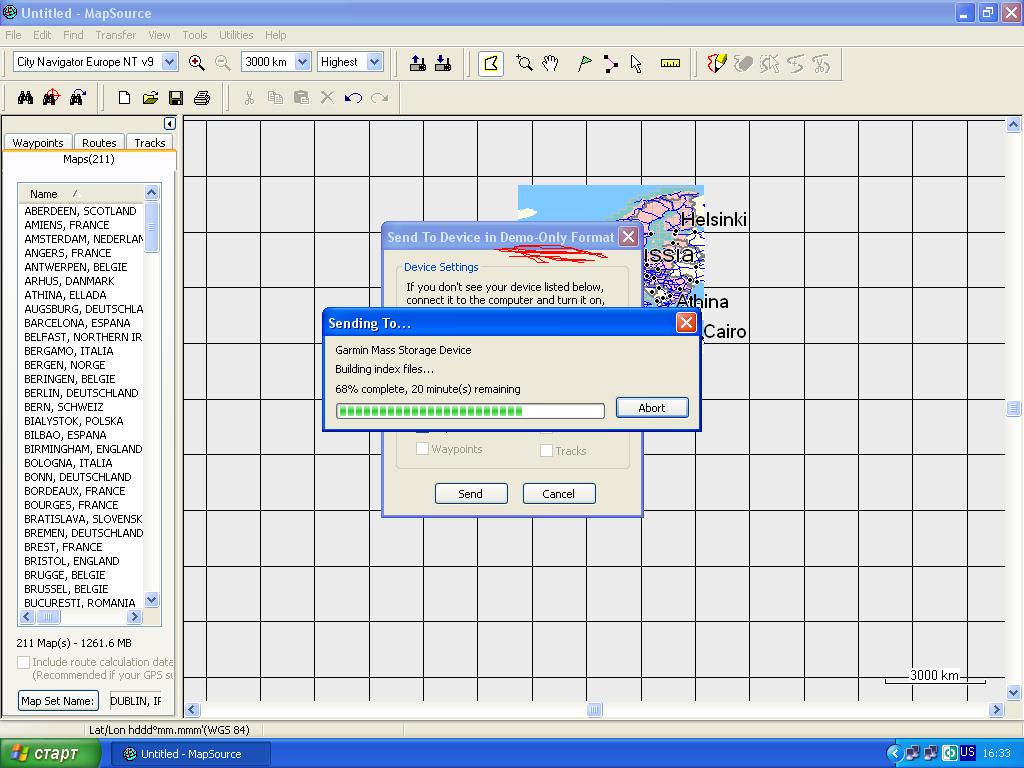
Task: Click the Zoom In magnifier icon
Action: (197, 63)
